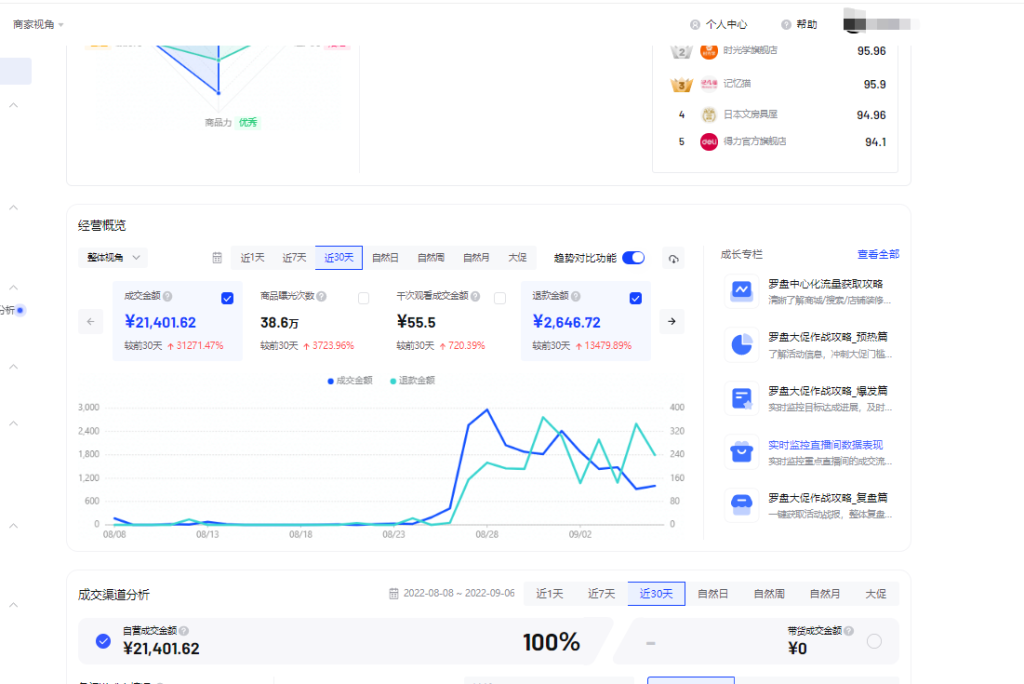The width and height of the screenshot is (1024, 684).
Task: Select 近30天 tab in 经营概览
Action: pyautogui.click(x=339, y=258)
